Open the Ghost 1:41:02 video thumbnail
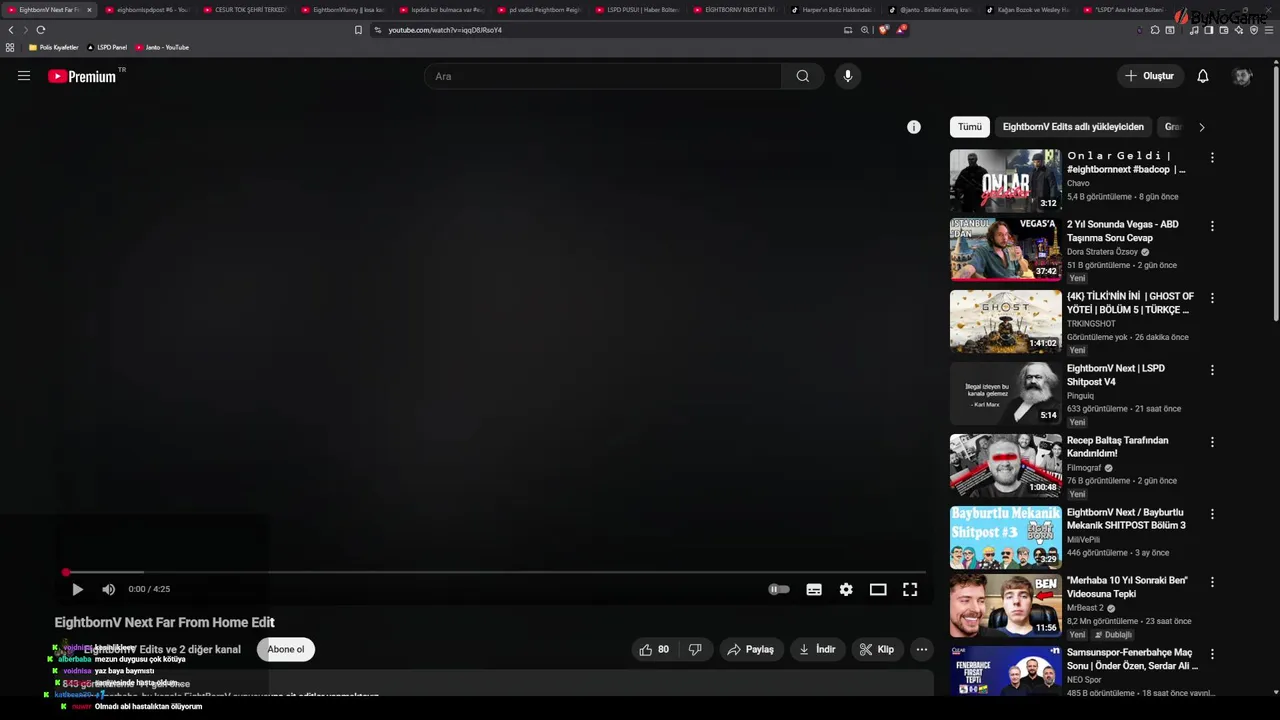1280x720 pixels. (1005, 321)
